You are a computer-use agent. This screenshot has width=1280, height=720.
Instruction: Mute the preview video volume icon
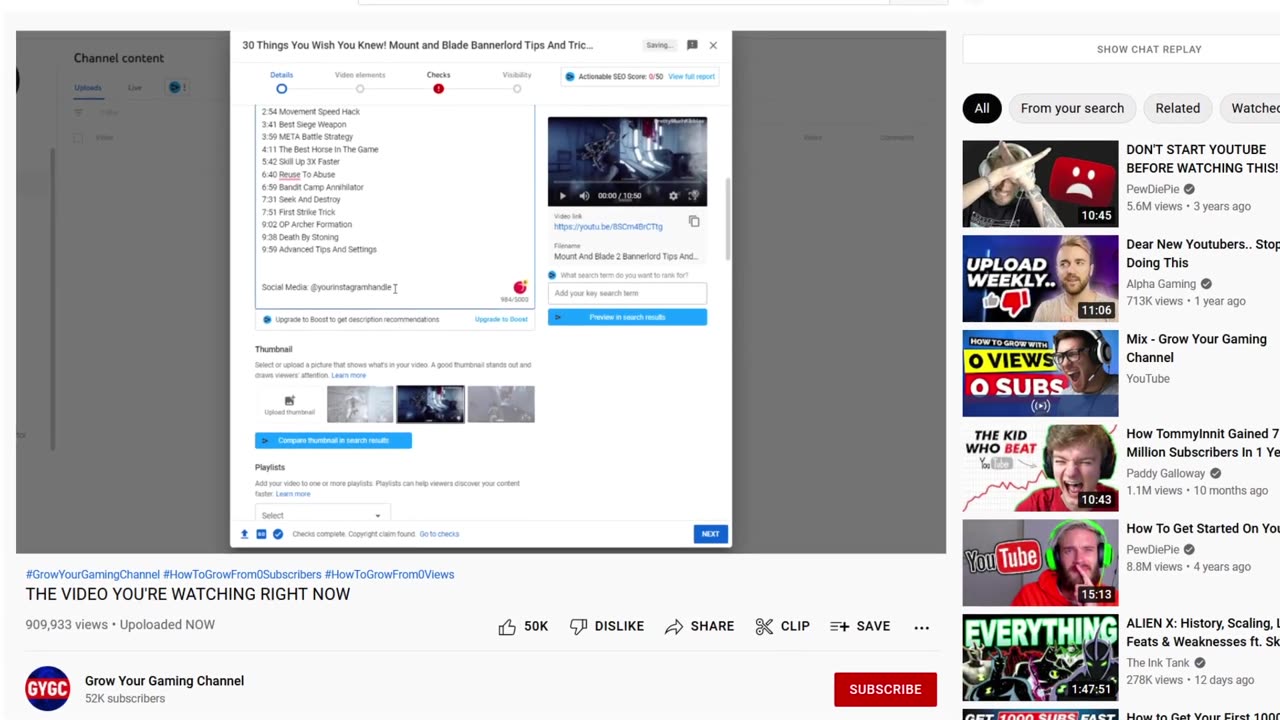[x=584, y=196]
